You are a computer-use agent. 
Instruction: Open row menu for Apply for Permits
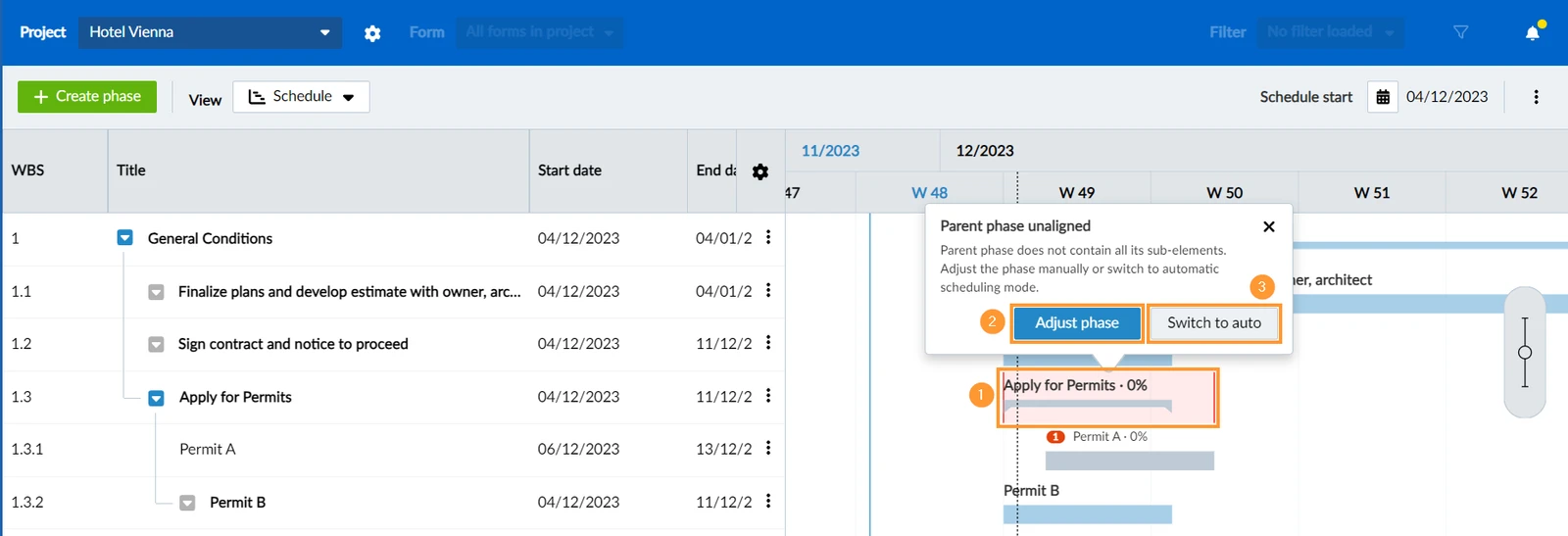click(768, 396)
